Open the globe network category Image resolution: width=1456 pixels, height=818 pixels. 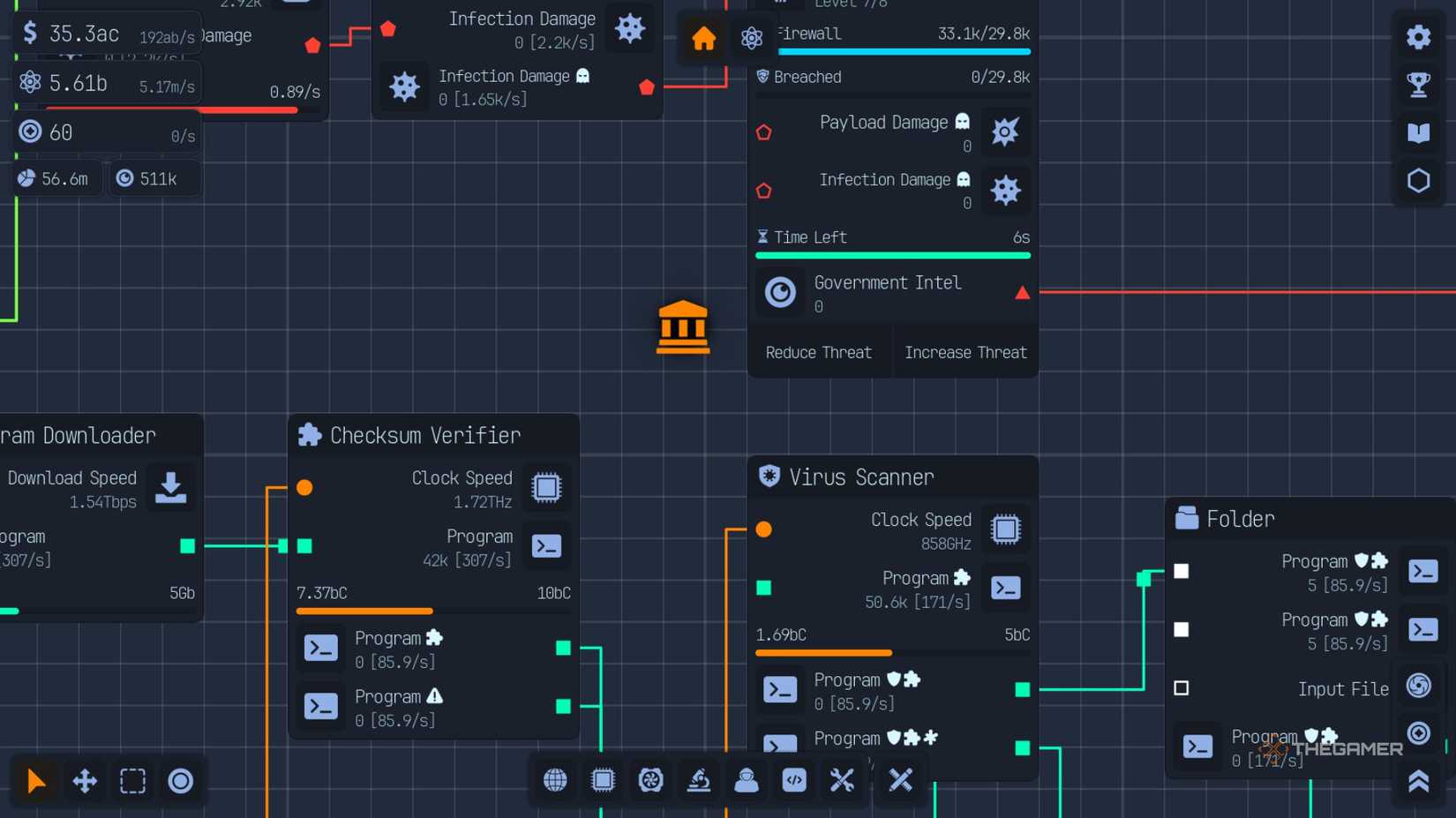(555, 780)
